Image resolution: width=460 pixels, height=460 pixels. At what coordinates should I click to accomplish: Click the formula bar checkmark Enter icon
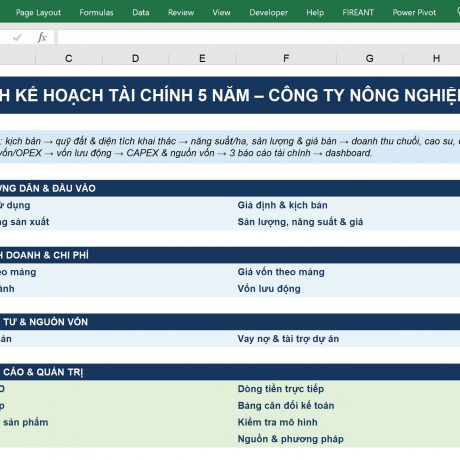click(17, 37)
